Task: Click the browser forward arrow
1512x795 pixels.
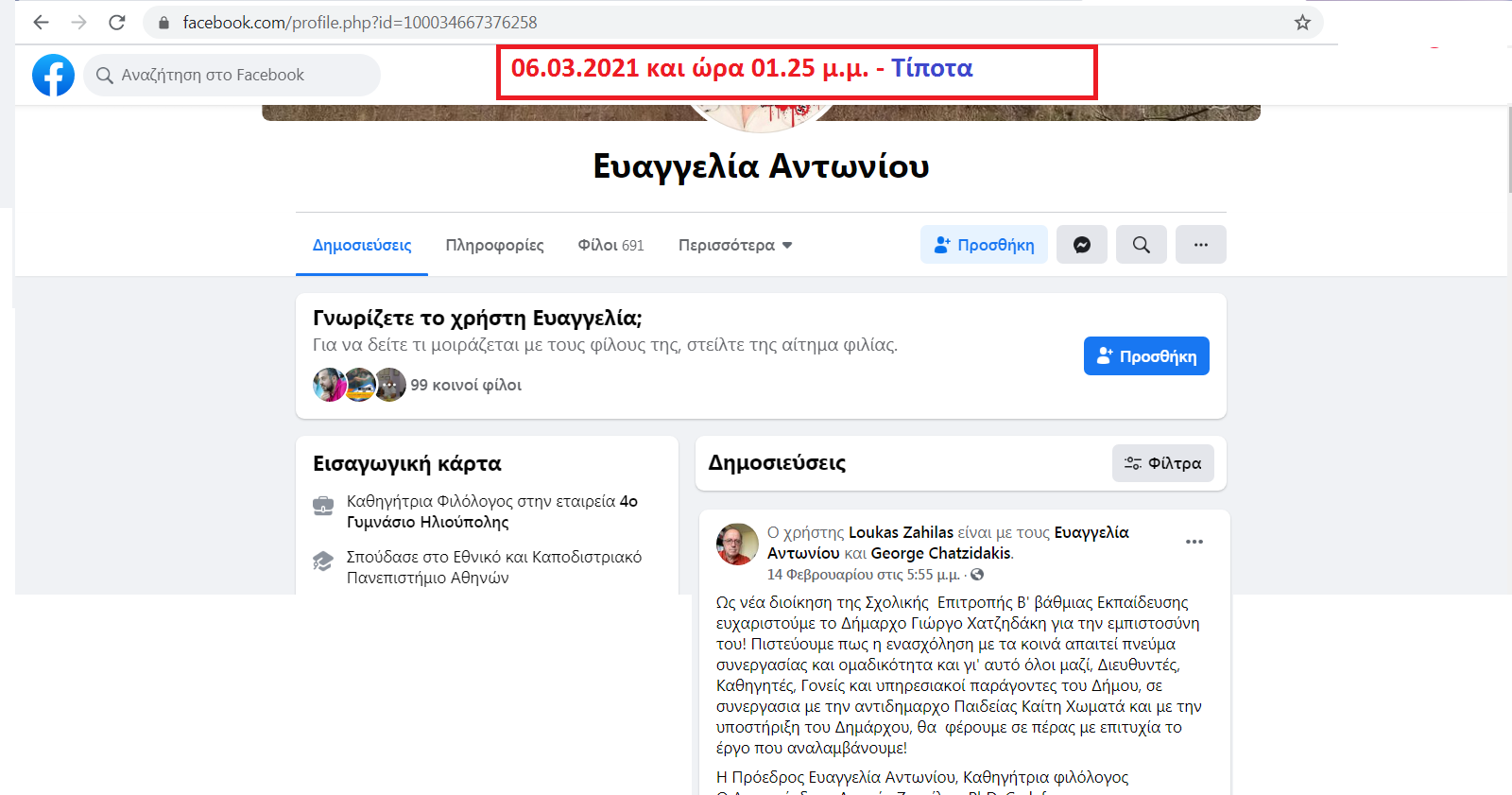Action: pyautogui.click(x=78, y=22)
